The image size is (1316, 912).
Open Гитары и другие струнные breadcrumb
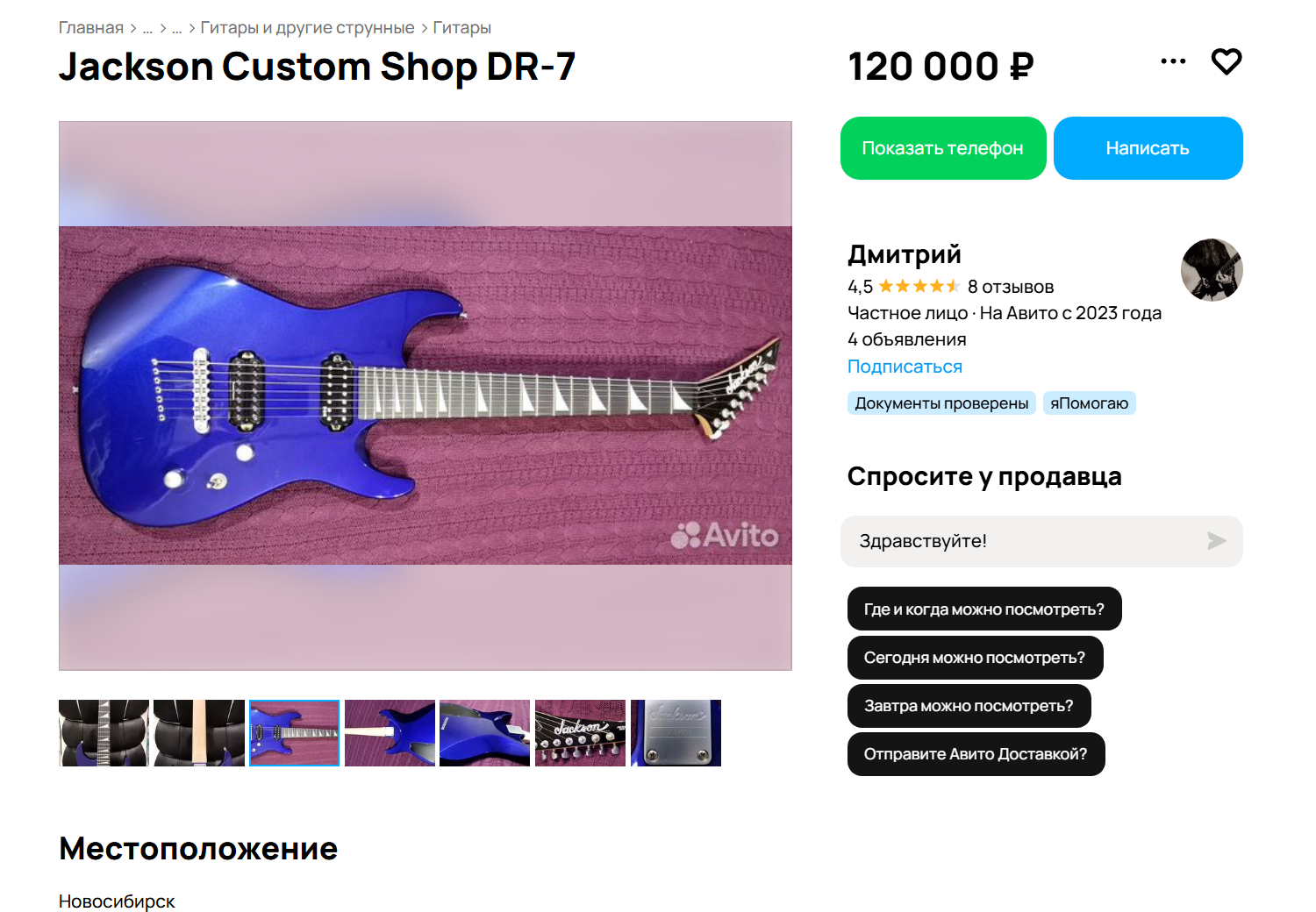307,28
